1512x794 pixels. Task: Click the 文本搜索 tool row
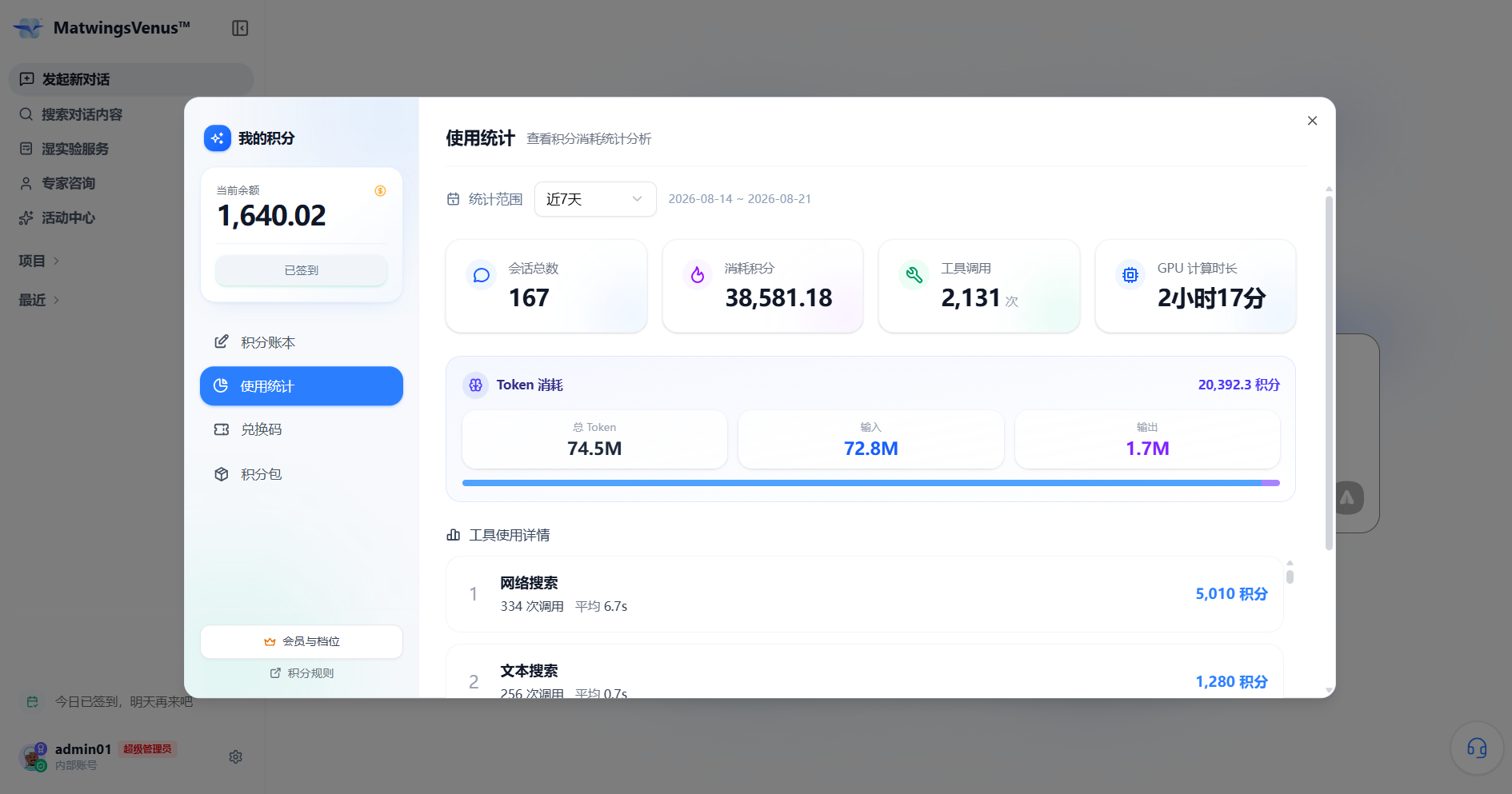pos(865,672)
